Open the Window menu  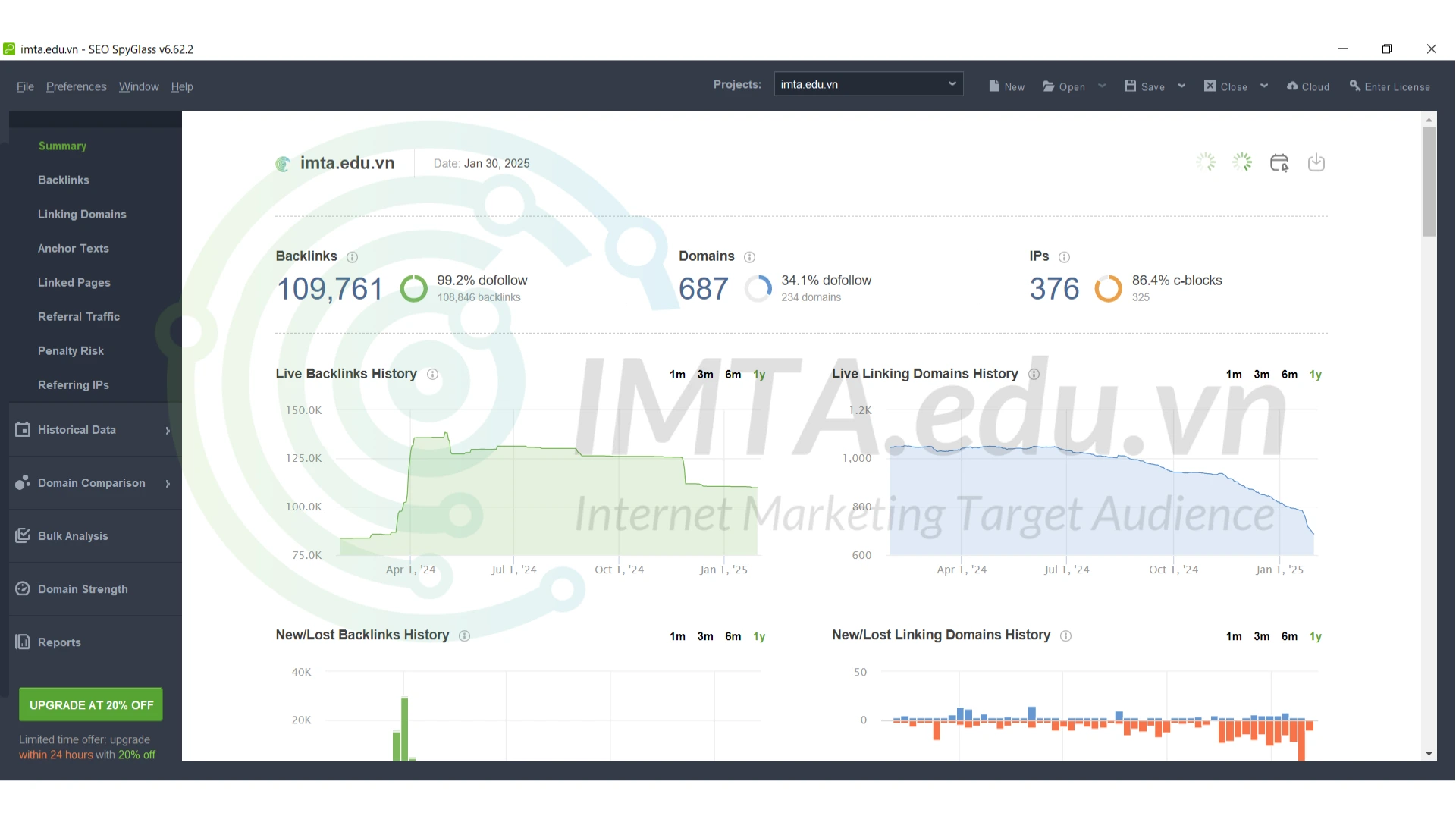click(139, 86)
